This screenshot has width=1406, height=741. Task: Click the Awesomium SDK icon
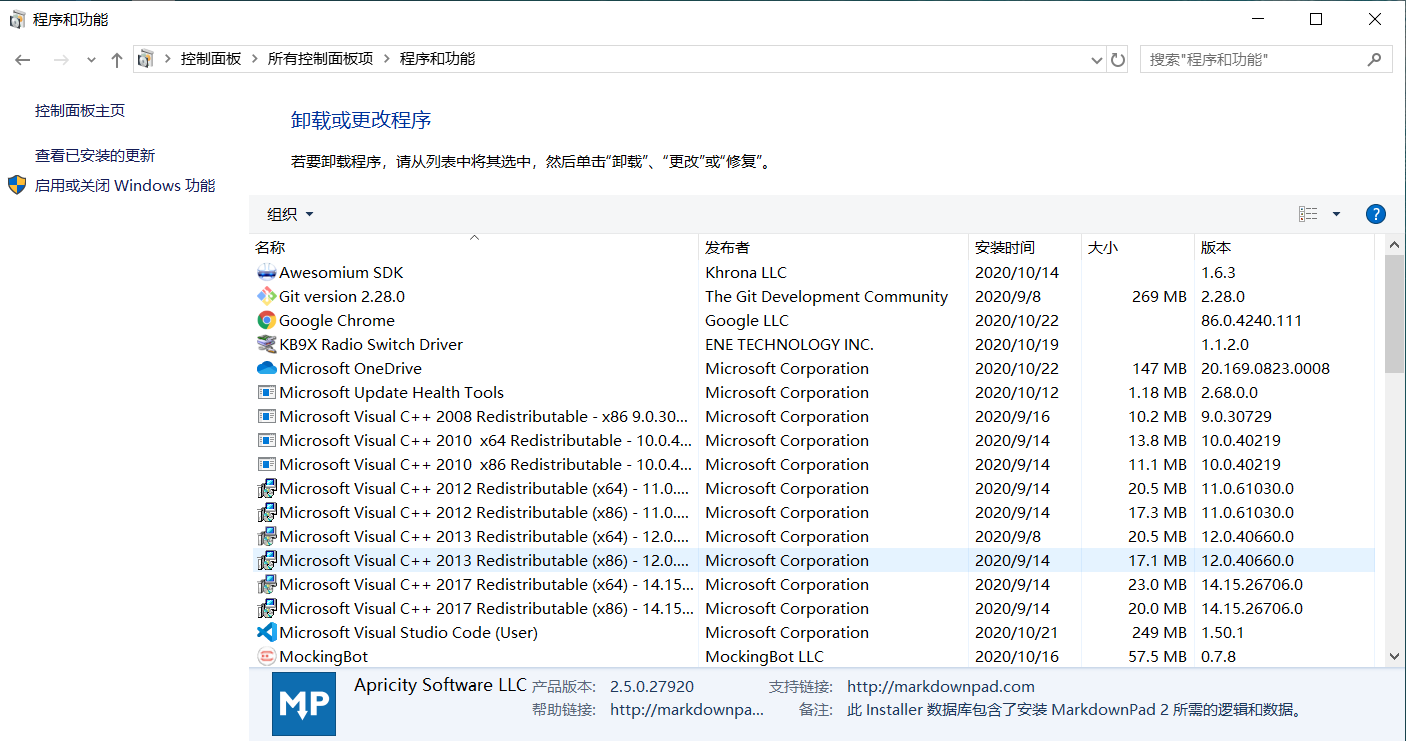pyautogui.click(x=266, y=272)
